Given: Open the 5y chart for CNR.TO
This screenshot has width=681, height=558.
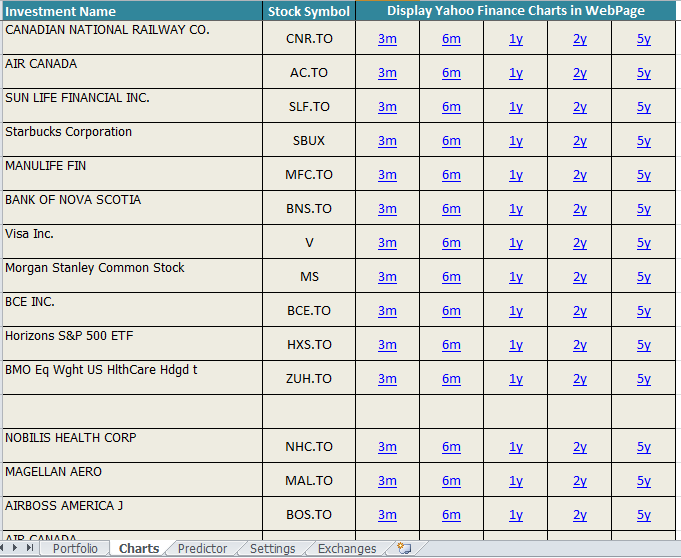Looking at the screenshot, I should pyautogui.click(x=644, y=39).
